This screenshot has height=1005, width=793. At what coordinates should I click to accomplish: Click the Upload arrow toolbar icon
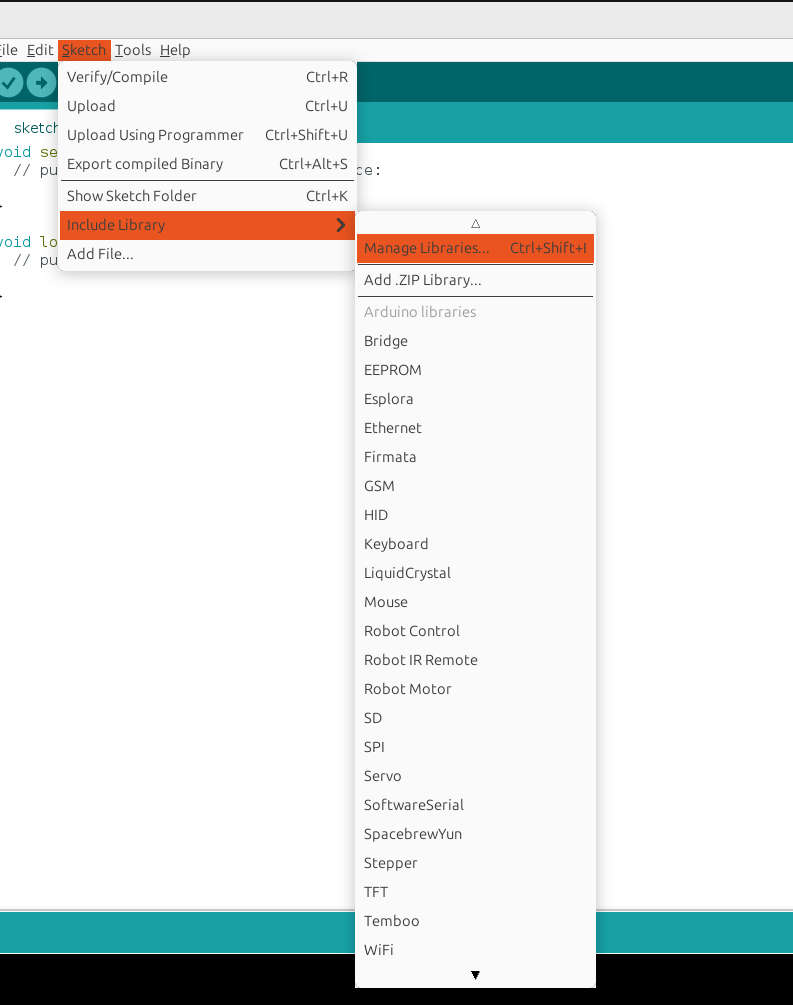point(42,83)
